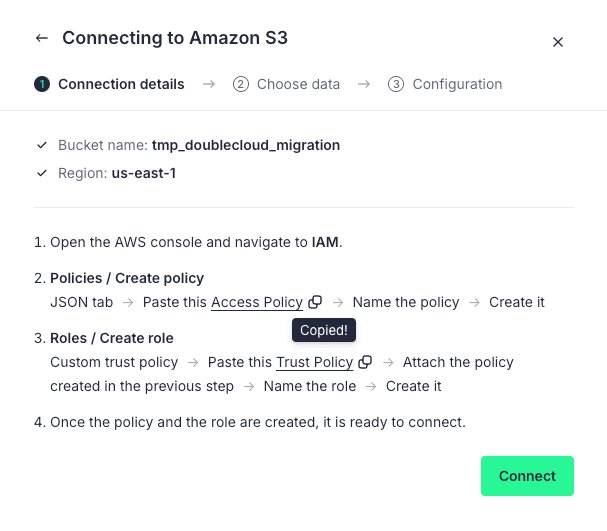Image resolution: width=607 pixels, height=531 pixels.
Task: Click step 1 number badge
Action: (42, 84)
